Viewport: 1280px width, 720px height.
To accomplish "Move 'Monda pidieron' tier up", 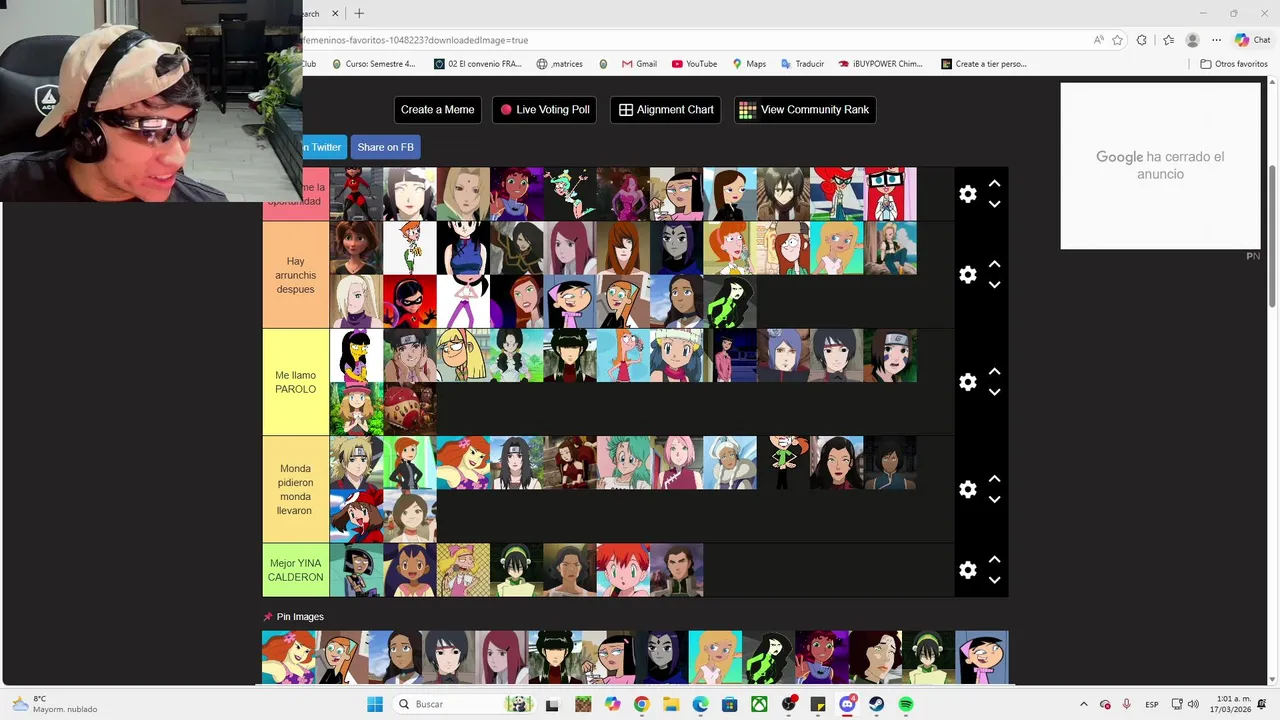I will coord(994,478).
